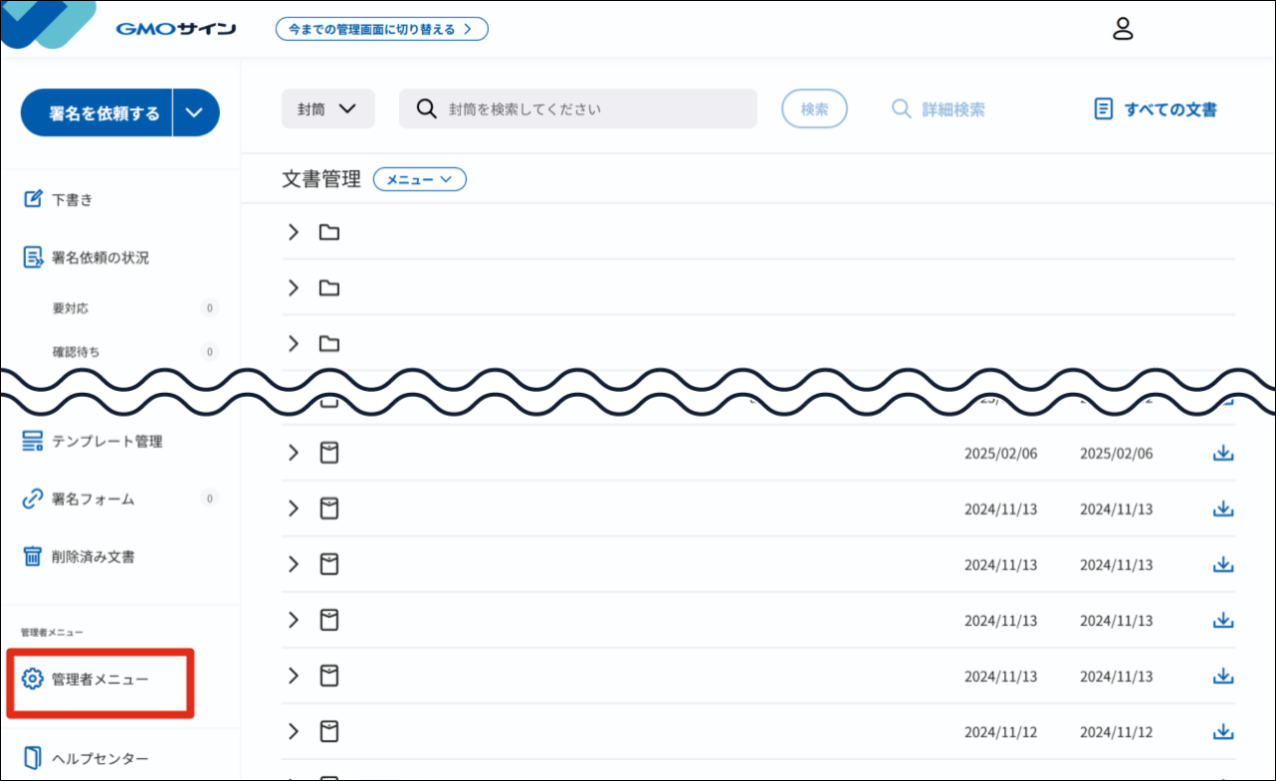The width and height of the screenshot is (1276, 781).
Task: Expand the 2025/02/06 envelope row
Action: tap(293, 453)
